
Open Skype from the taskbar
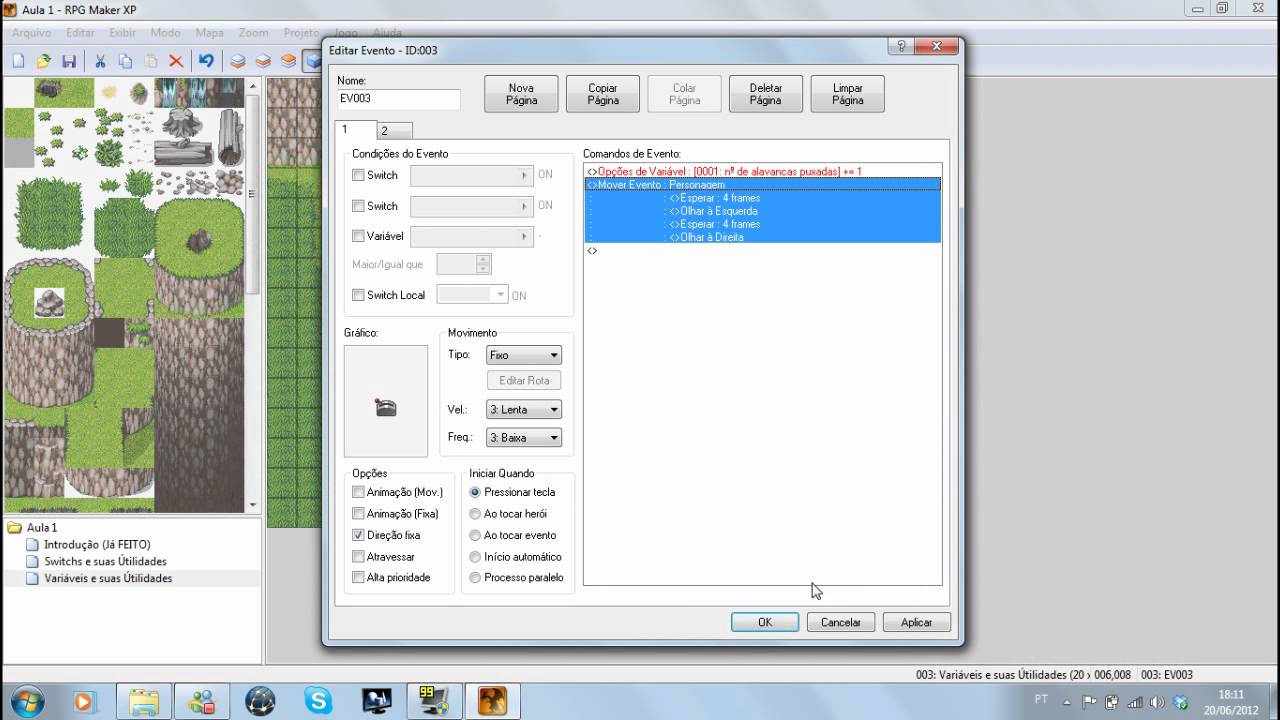point(318,700)
